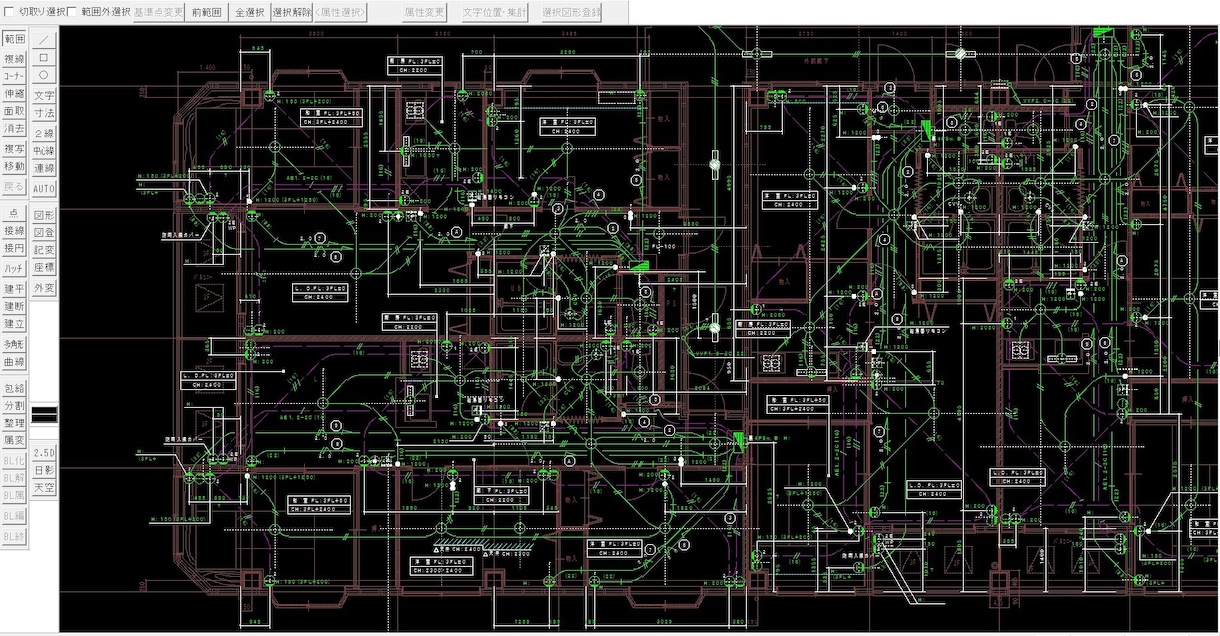Select the 範囲 range selection tool

coord(14,39)
